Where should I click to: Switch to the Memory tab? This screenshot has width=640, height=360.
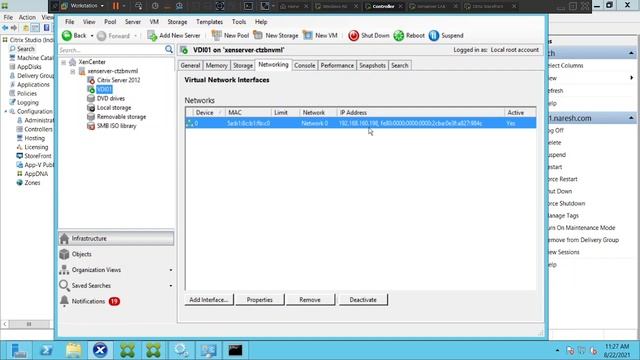click(216, 65)
